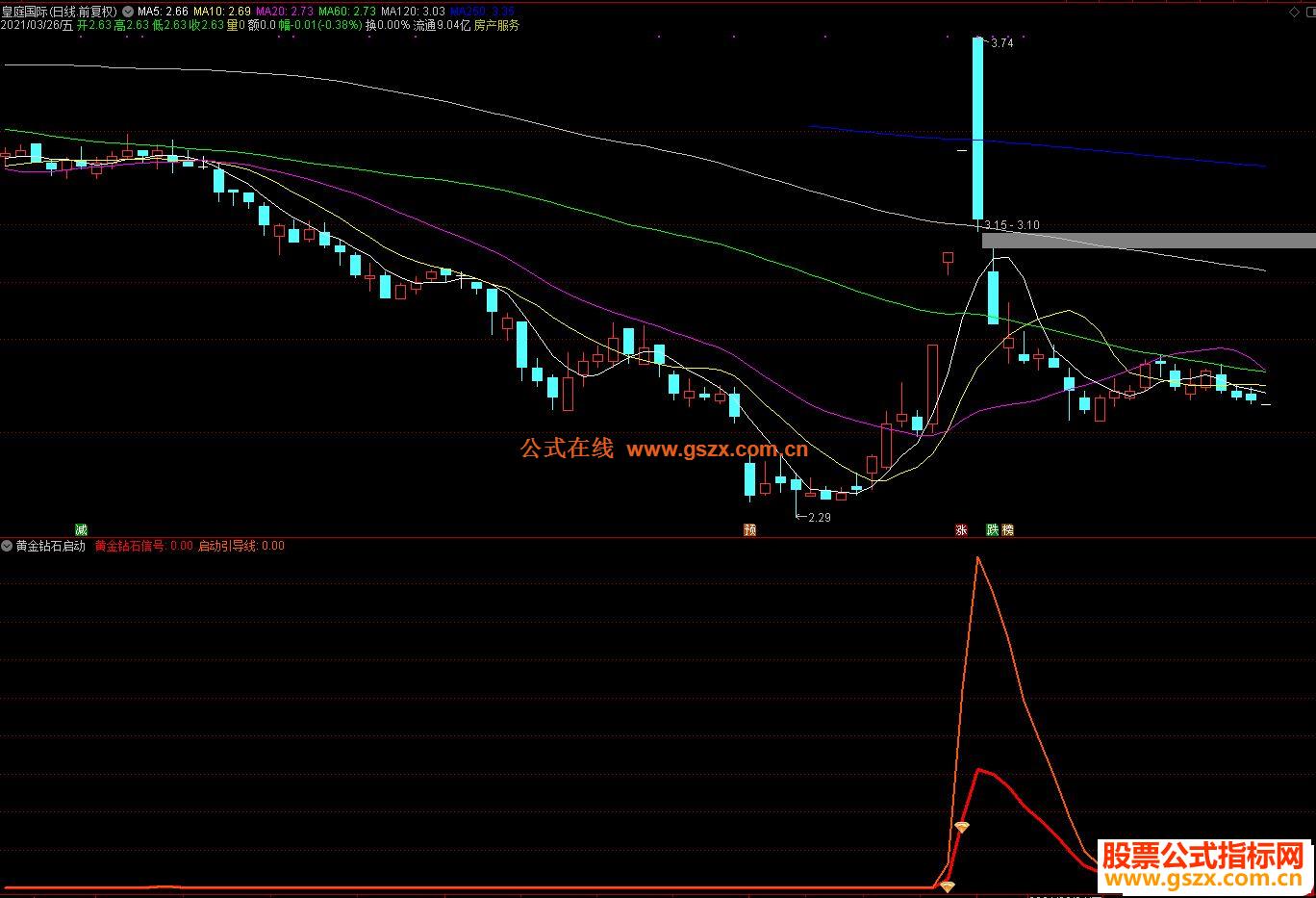The height and width of the screenshot is (898, 1316).
Task: Click the 房产服务 sector label
Action: click(496, 26)
